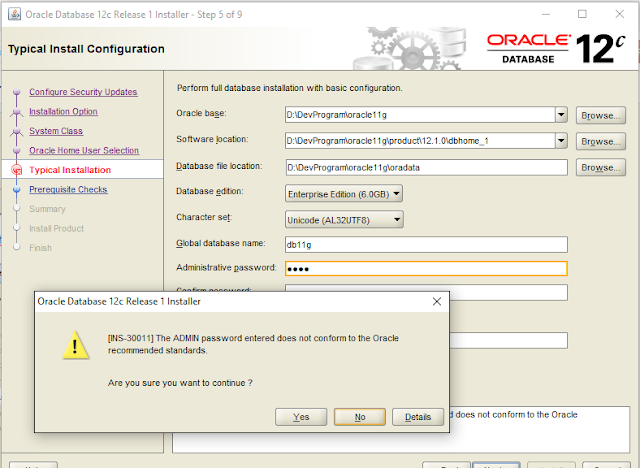Click the yellow warning triangle icon
Screen dimensions: 640x468
[x=76, y=345]
